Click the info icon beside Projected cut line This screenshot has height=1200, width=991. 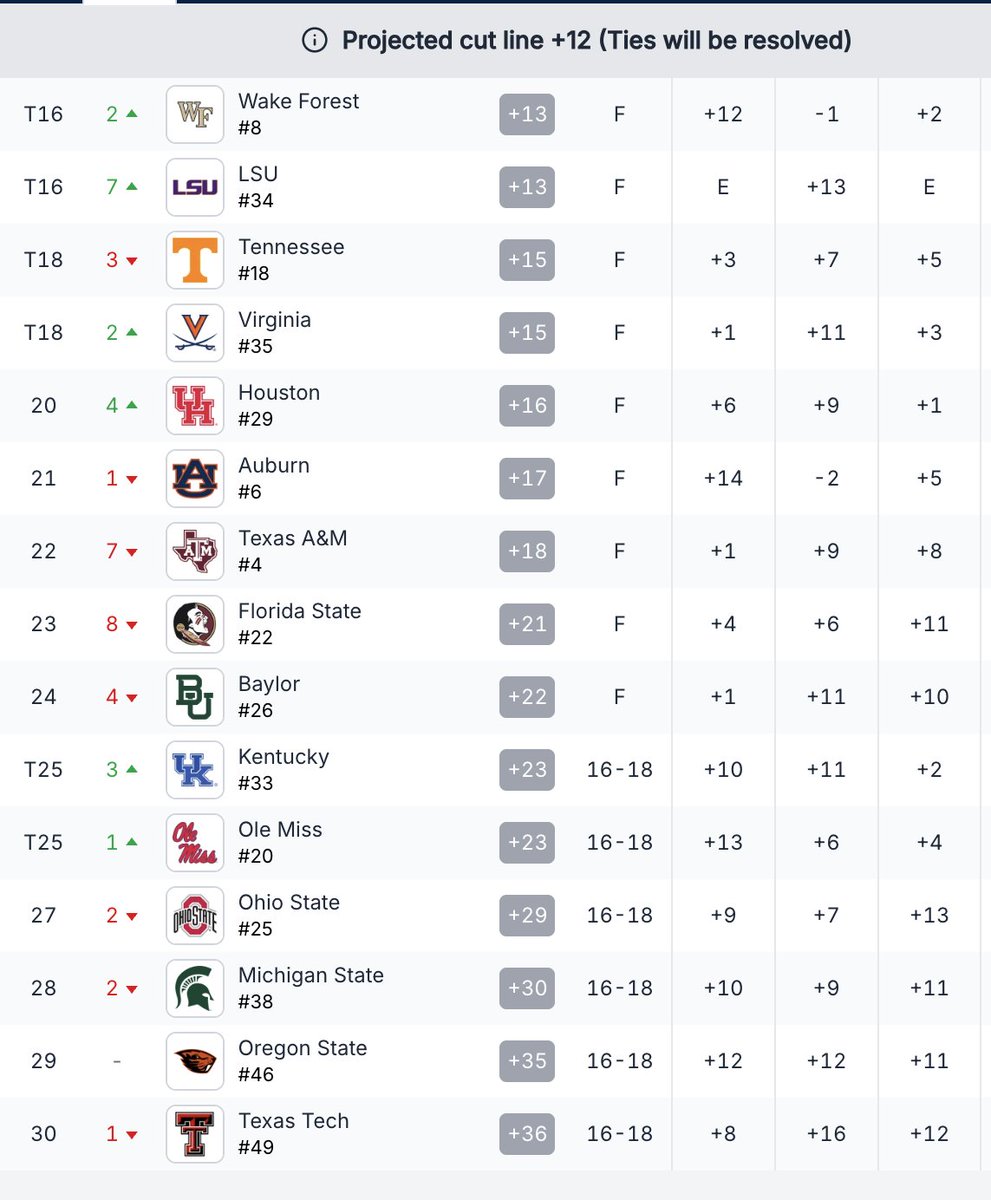point(314,40)
